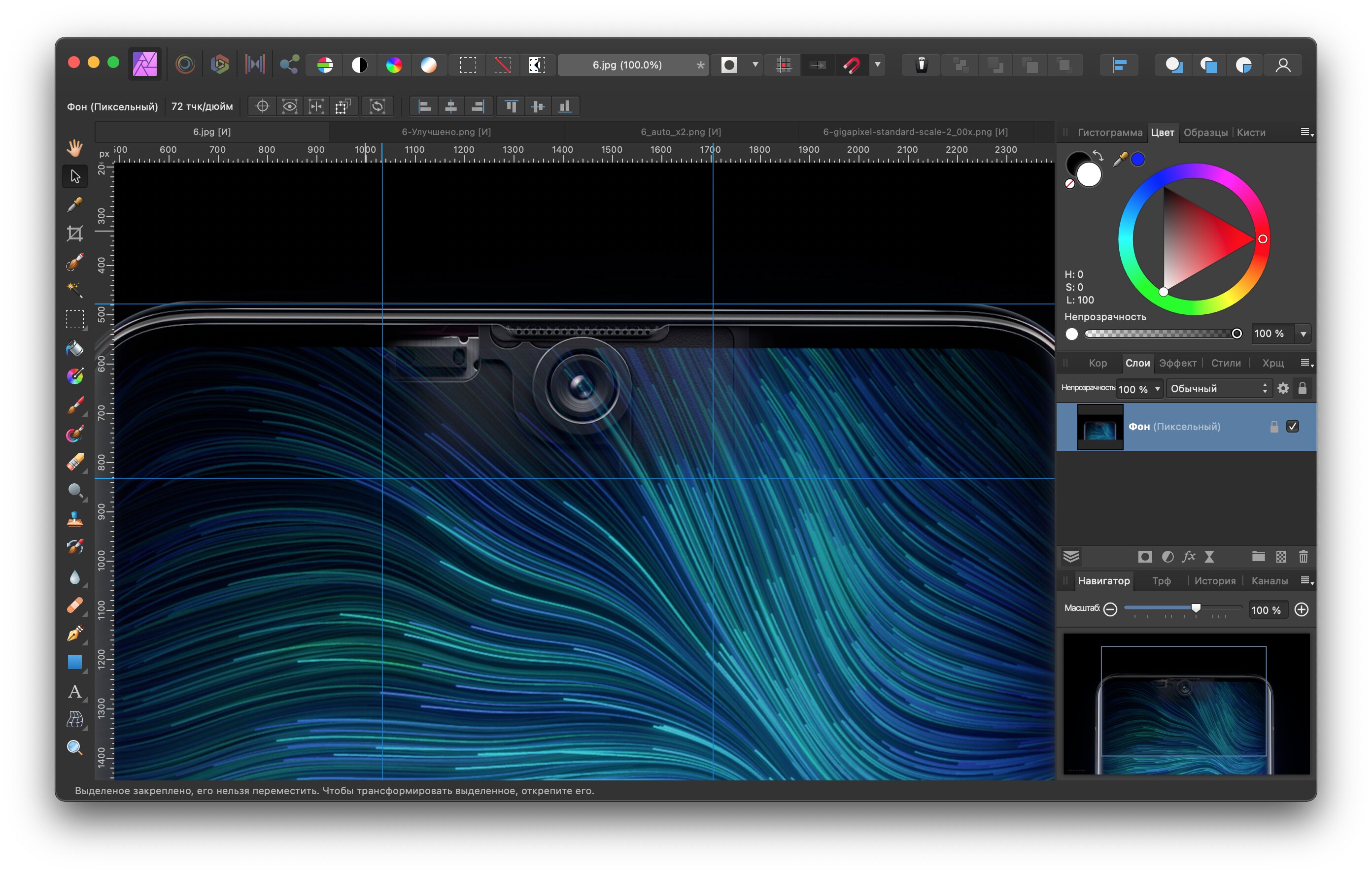Select the Artistic Text tool
This screenshot has width=1372, height=874.
click(74, 691)
